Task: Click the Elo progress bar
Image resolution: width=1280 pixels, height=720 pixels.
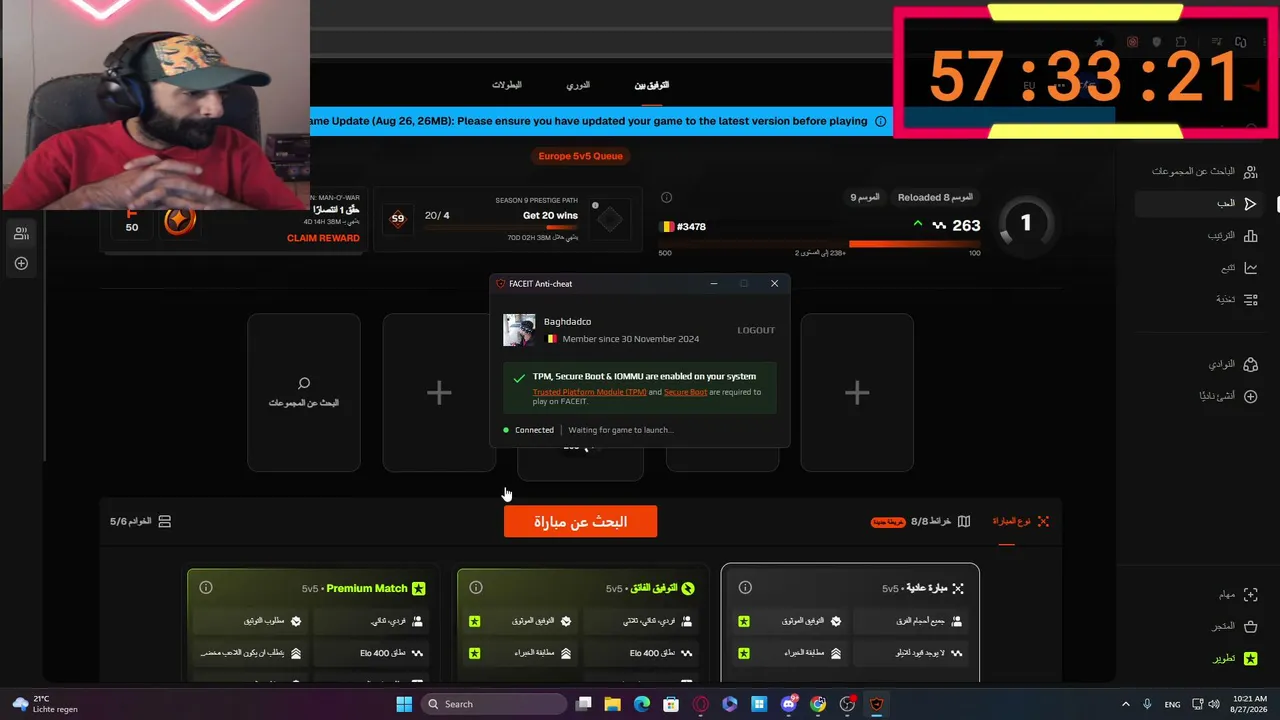Action: (820, 243)
